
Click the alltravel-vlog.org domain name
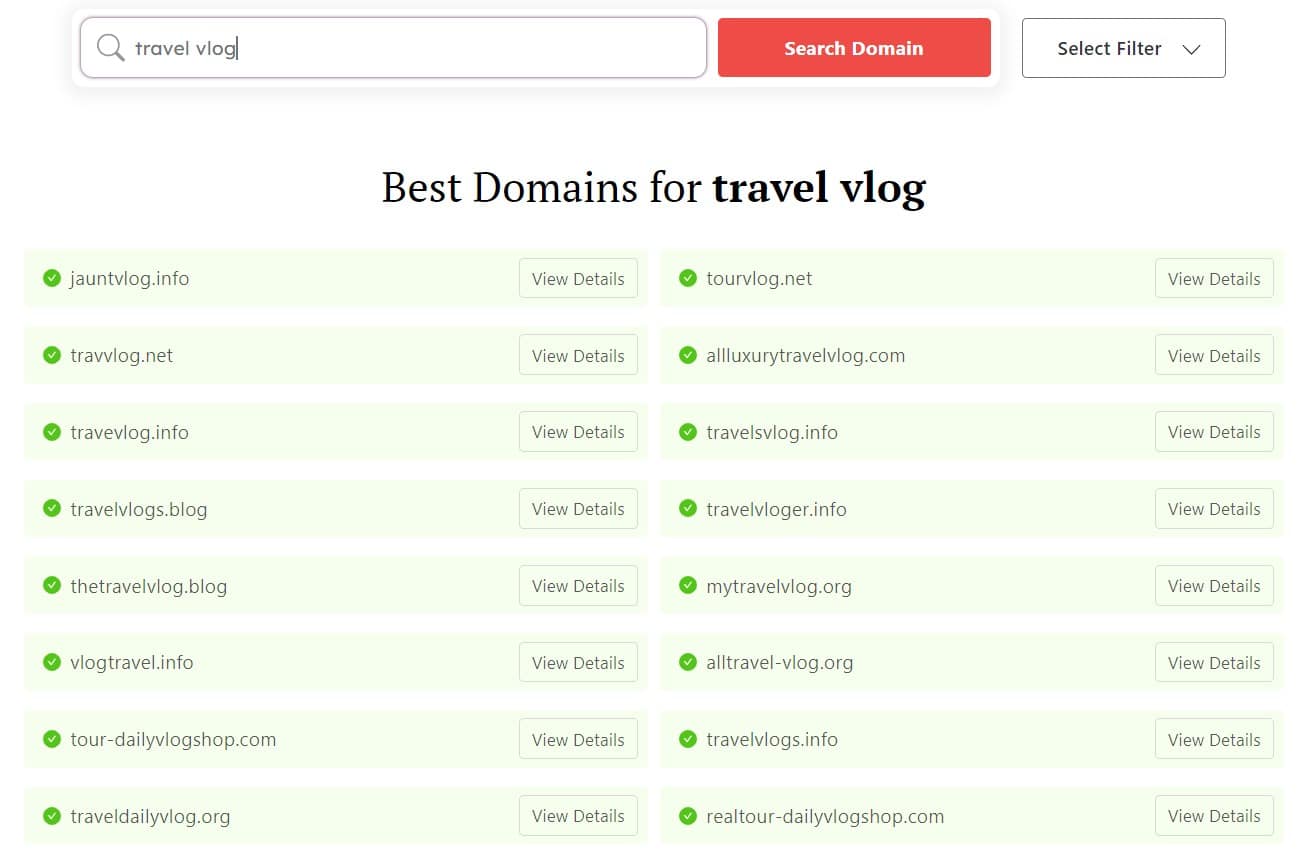[x=778, y=662]
